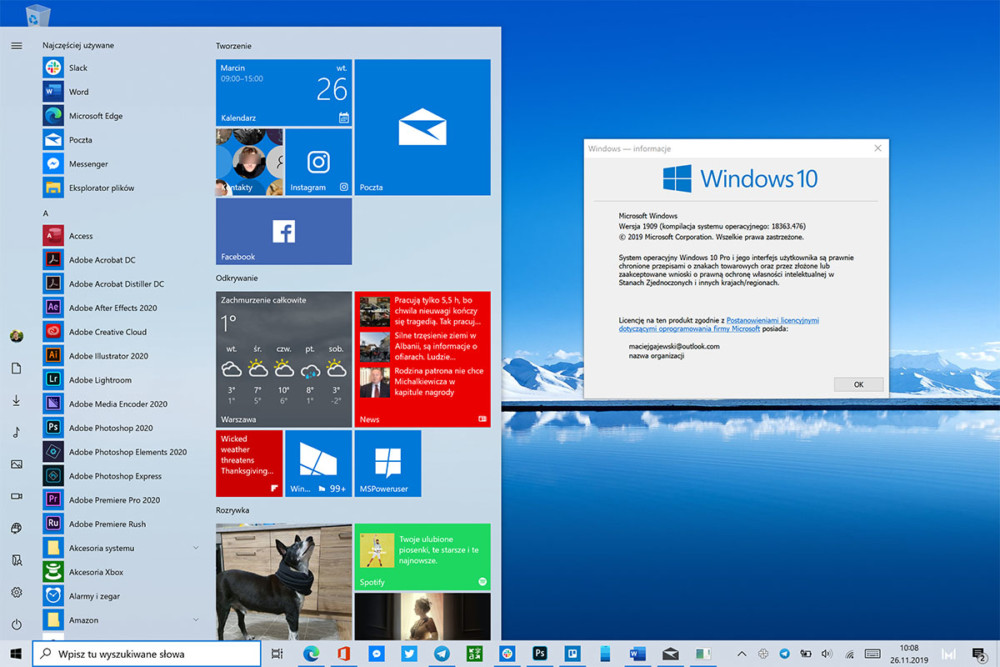The width and height of the screenshot is (1000, 667).
Task: Open the Music icon in Start sidebar
Action: [x=17, y=432]
